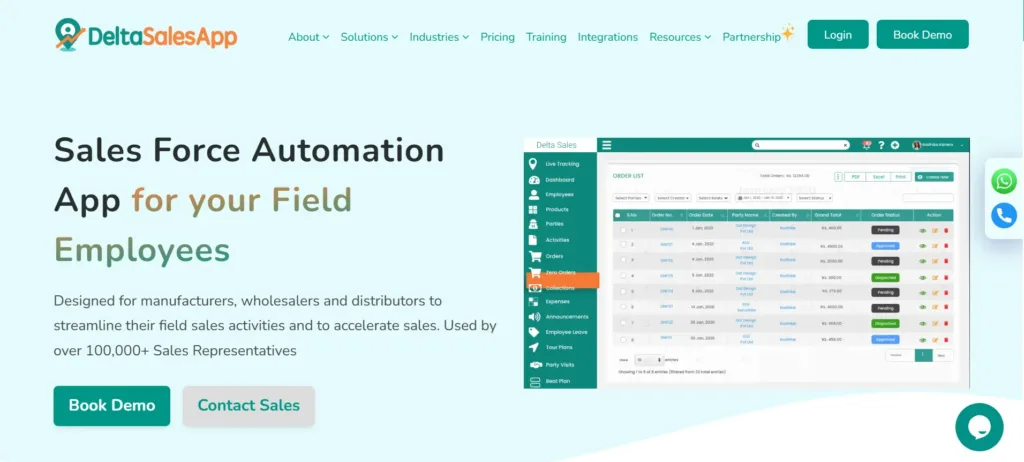This screenshot has width=1024, height=462.
Task: Go to the Integrations page
Action: tap(607, 37)
